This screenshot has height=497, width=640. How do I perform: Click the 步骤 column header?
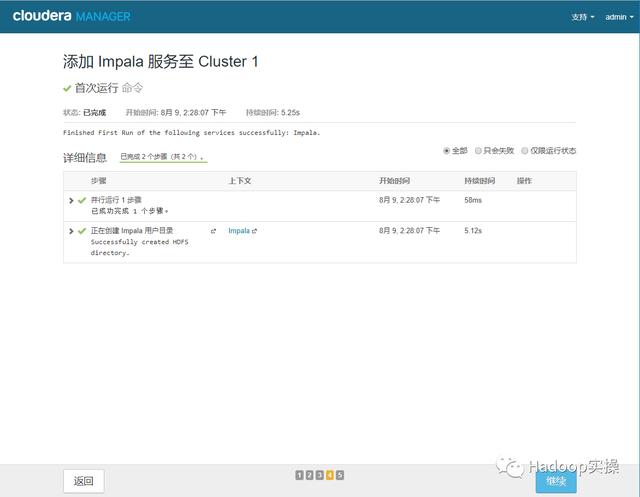98,181
